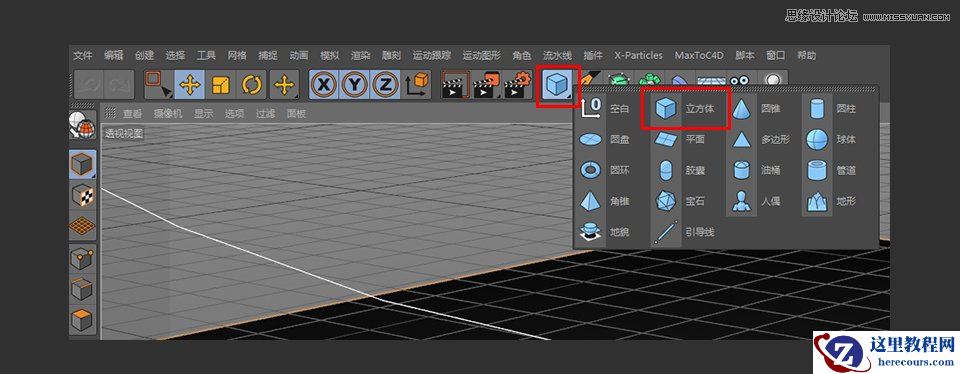The width and height of the screenshot is (960, 374).
Task: Open the Live Selection tool dropdown
Action: click(x=159, y=85)
